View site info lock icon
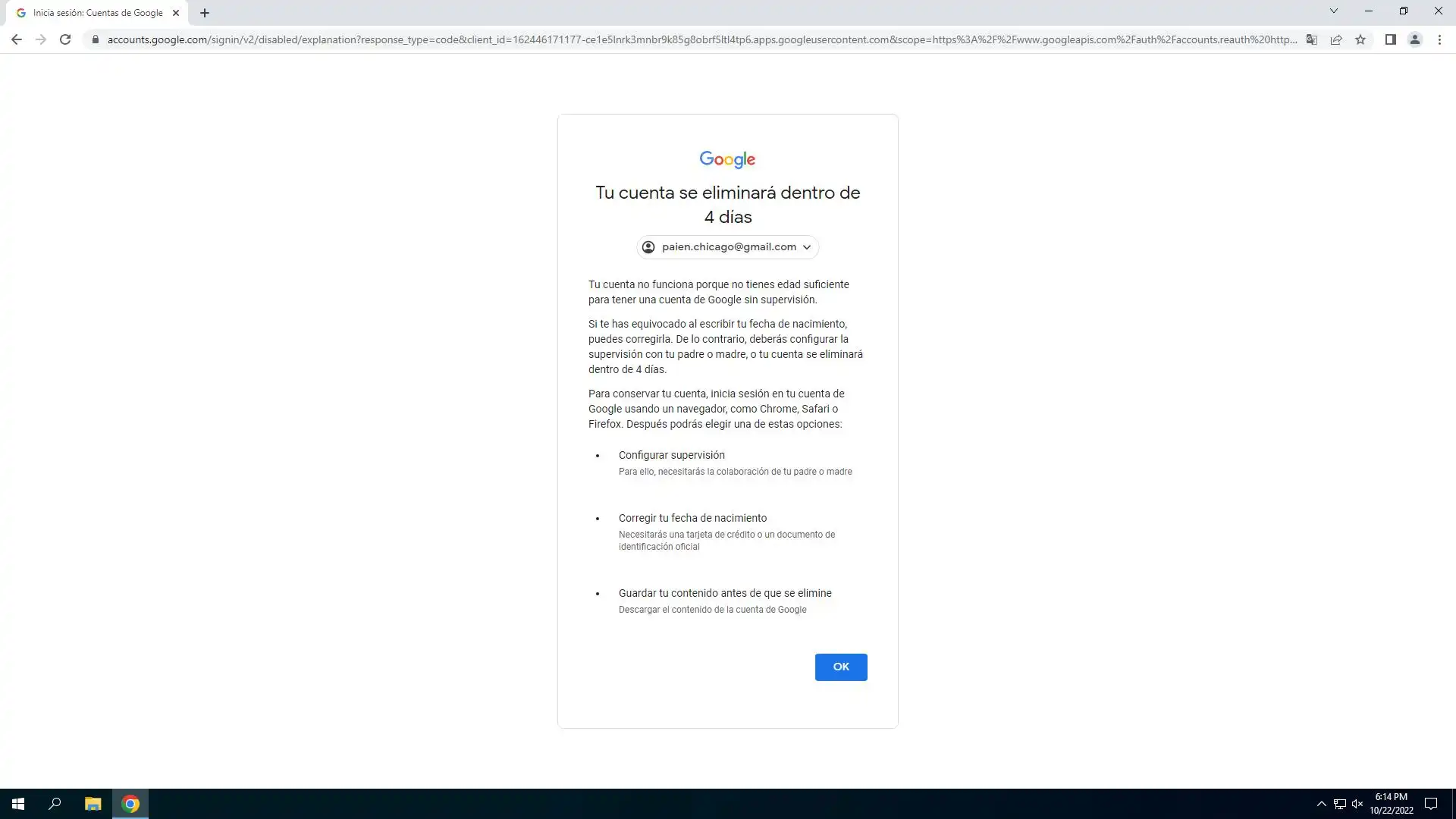 [96, 39]
